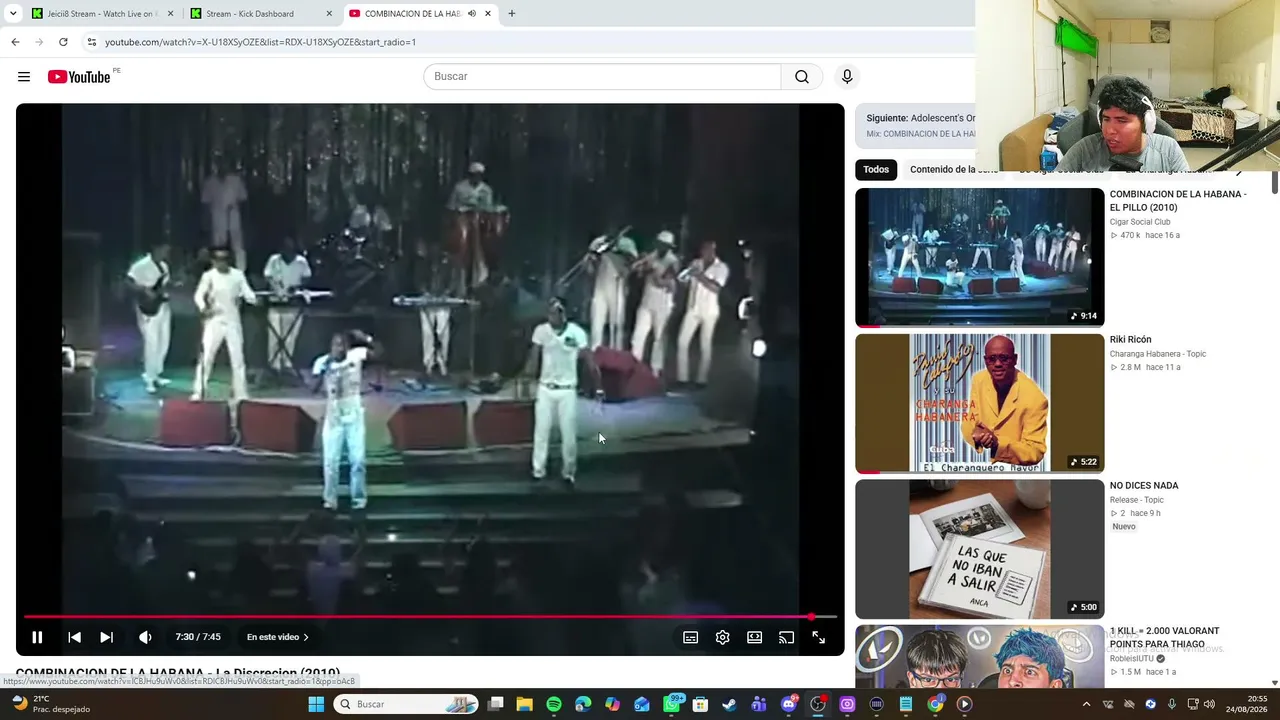
Task: Click the YouTube URL in the address bar
Action: click(x=261, y=42)
